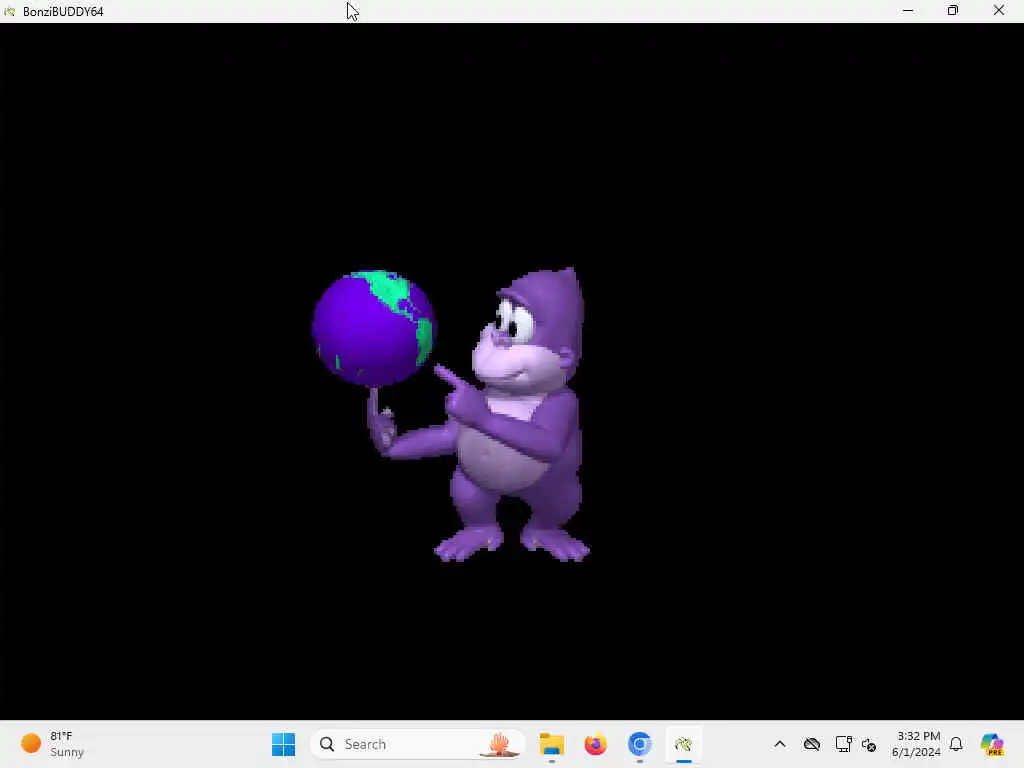Launch Copilot preview icon in taskbar

point(992,744)
